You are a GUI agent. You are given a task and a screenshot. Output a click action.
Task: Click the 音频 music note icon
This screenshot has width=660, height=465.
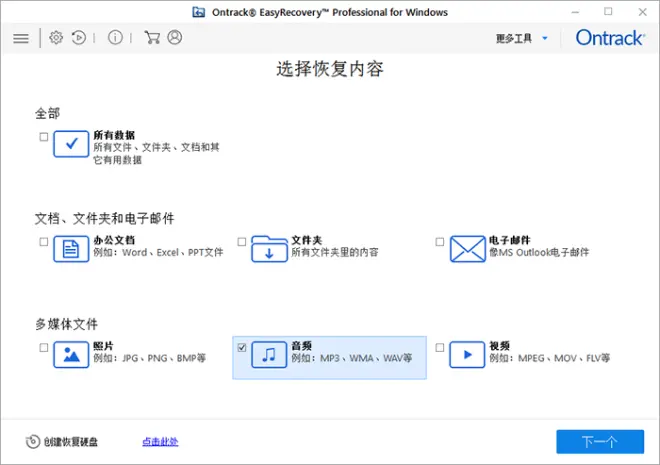tap(269, 355)
